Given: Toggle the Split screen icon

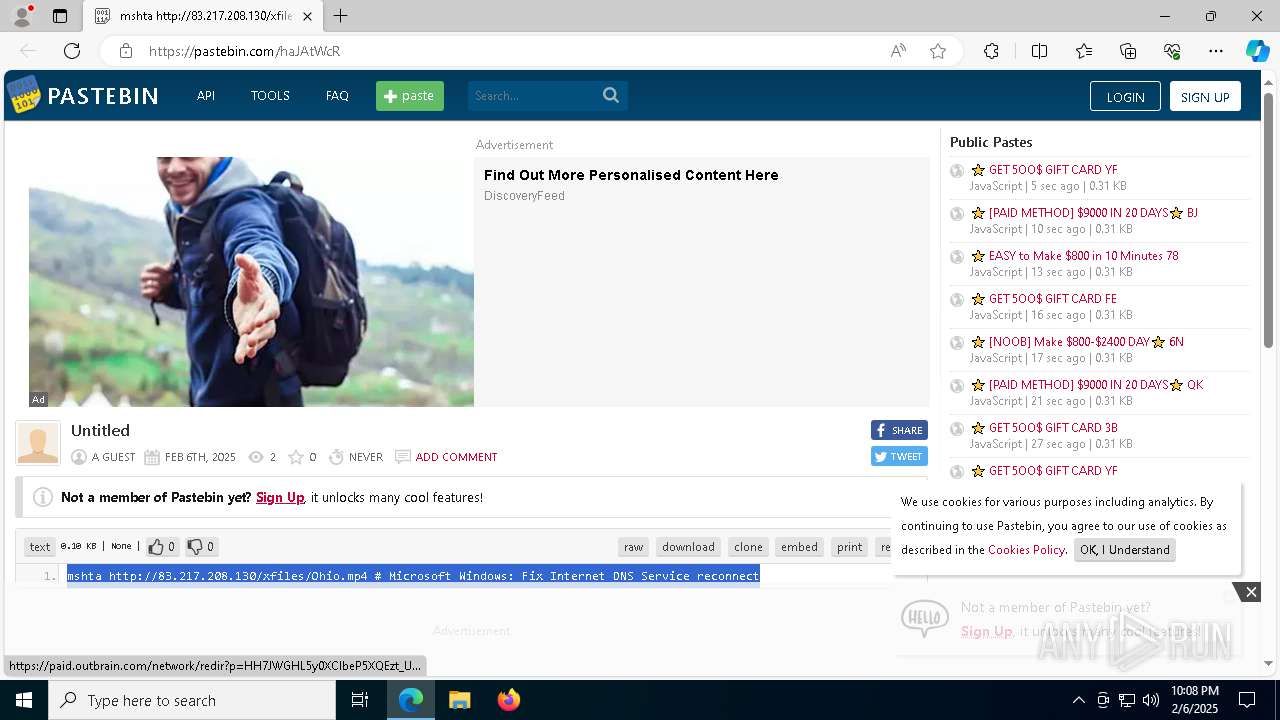Looking at the screenshot, I should [x=1039, y=51].
